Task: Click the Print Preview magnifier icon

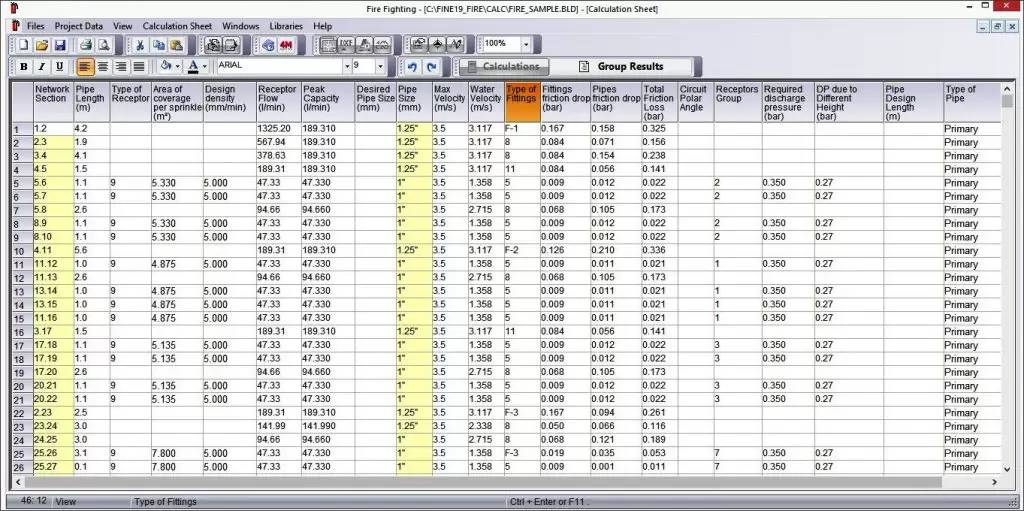Action: (x=103, y=45)
